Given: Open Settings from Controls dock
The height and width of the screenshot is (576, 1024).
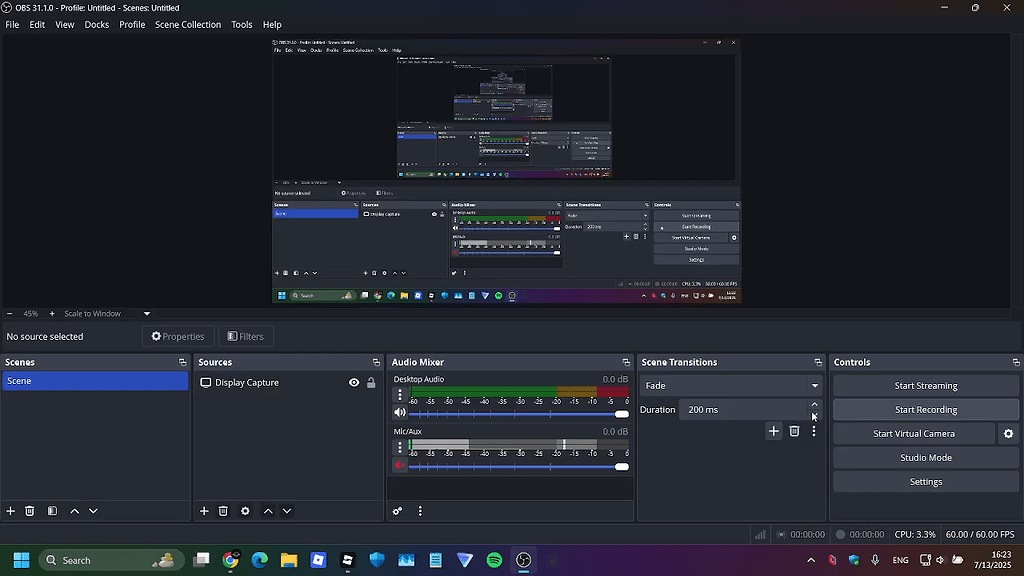Looking at the screenshot, I should (925, 482).
